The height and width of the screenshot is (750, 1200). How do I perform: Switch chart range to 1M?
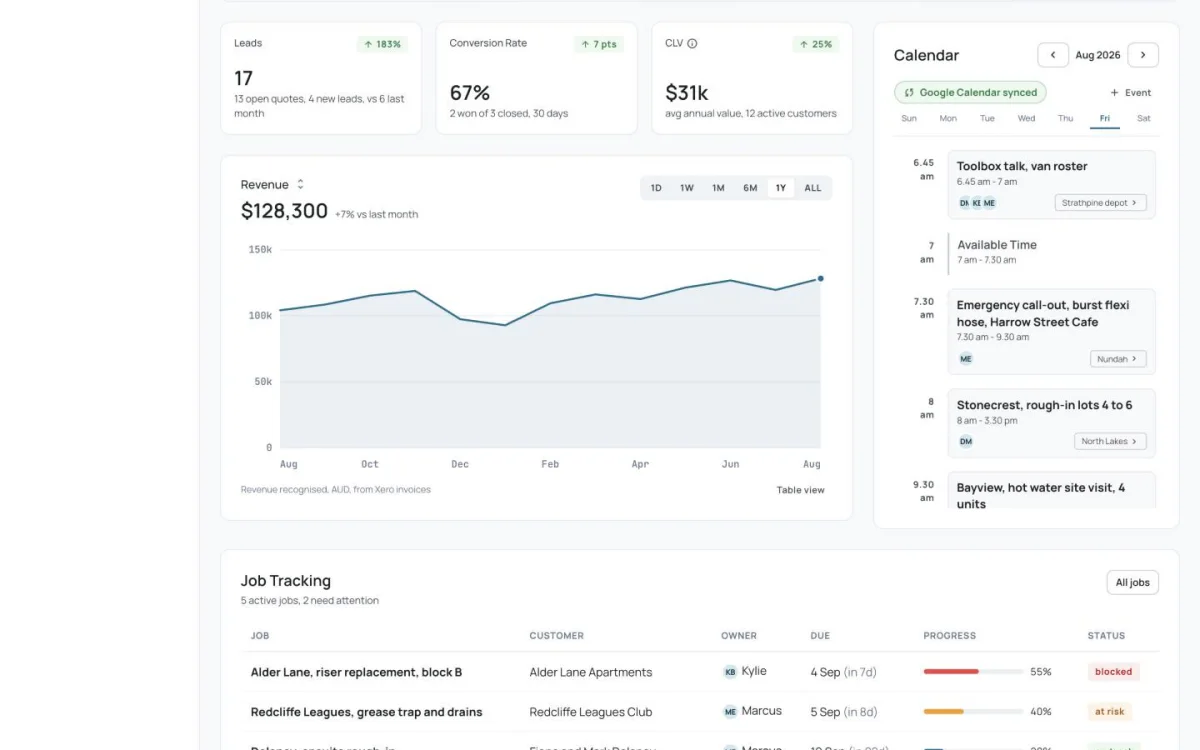(x=718, y=188)
